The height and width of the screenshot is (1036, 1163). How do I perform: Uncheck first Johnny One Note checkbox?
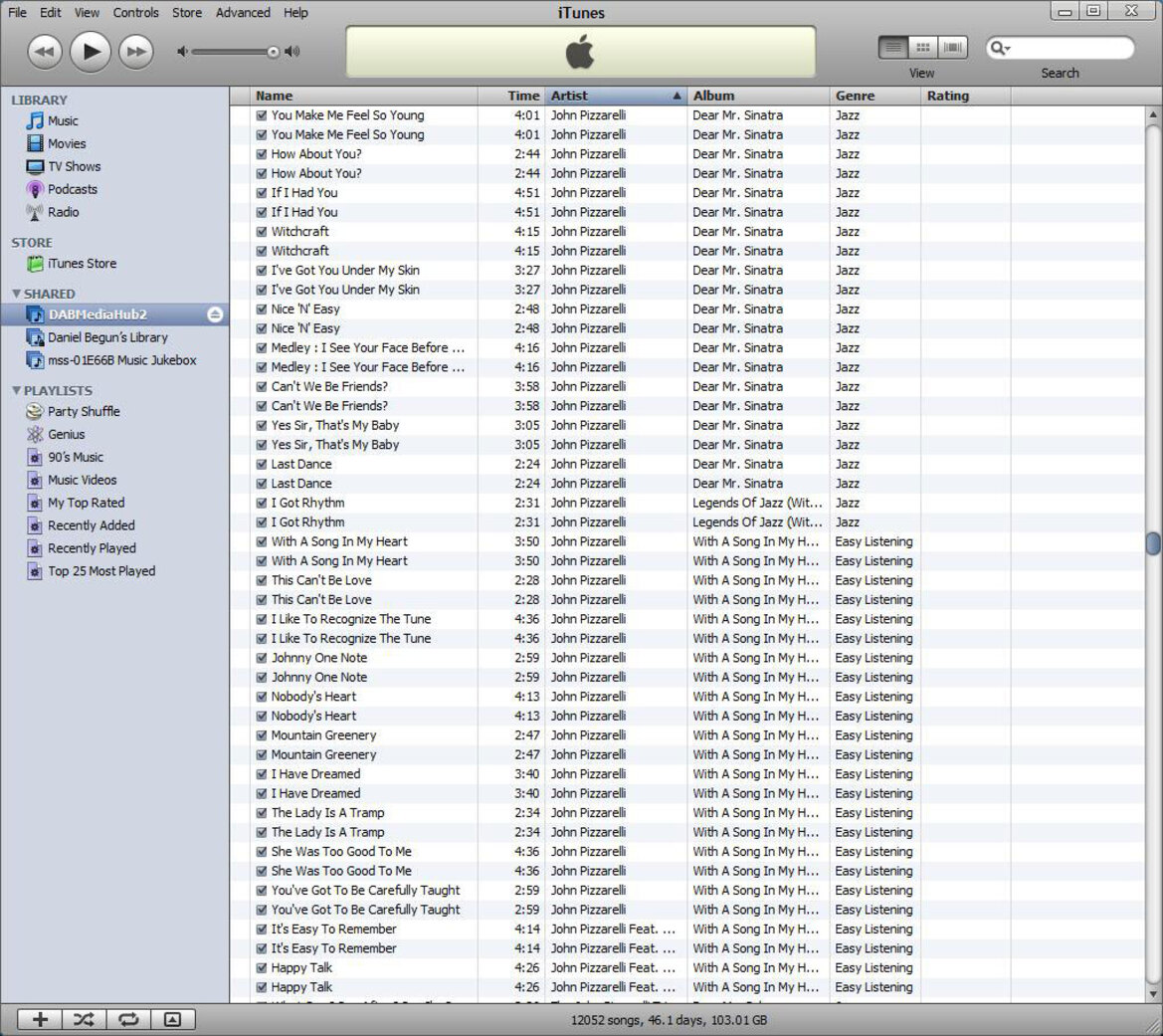click(261, 658)
